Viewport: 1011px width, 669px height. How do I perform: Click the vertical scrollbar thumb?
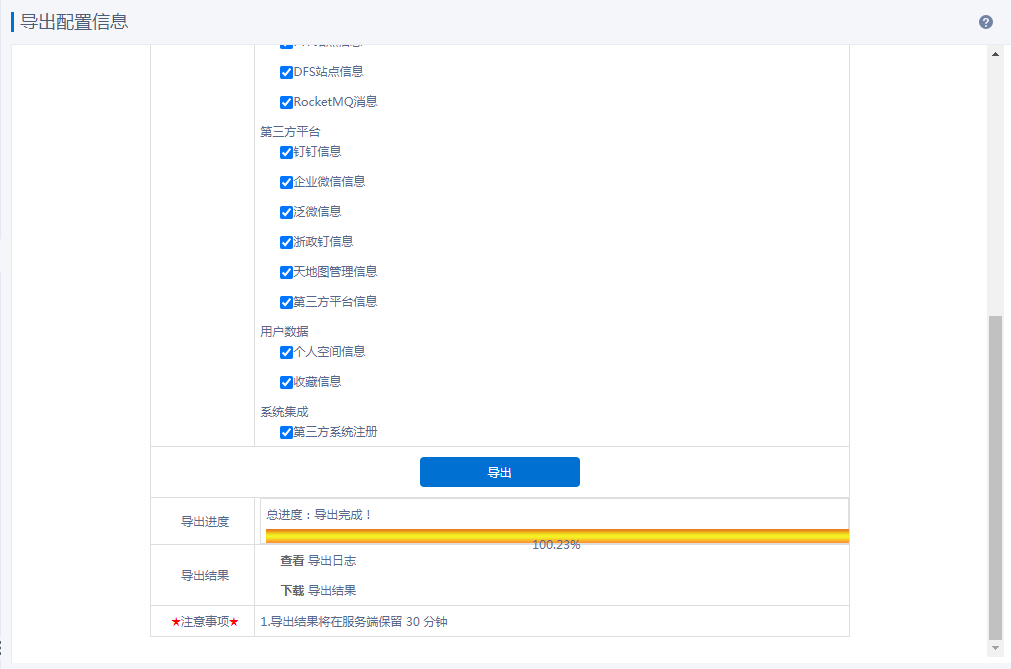(995, 476)
